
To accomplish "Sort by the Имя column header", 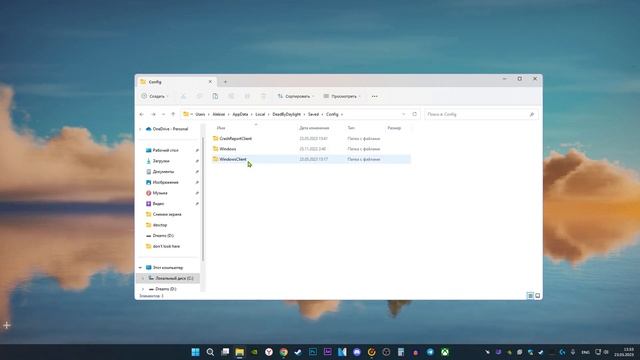I will 221,128.
